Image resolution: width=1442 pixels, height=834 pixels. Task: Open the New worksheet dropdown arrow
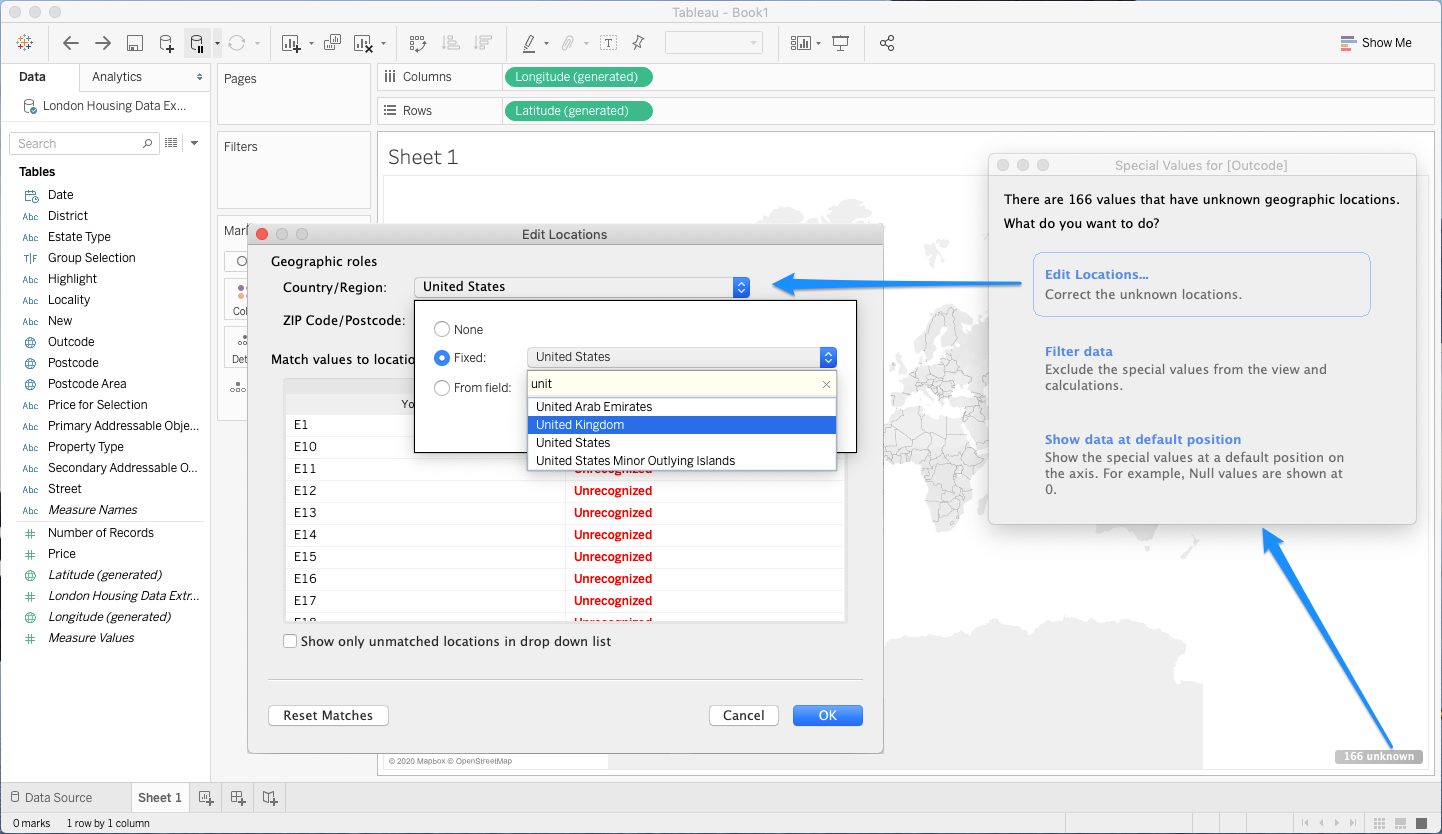311,43
